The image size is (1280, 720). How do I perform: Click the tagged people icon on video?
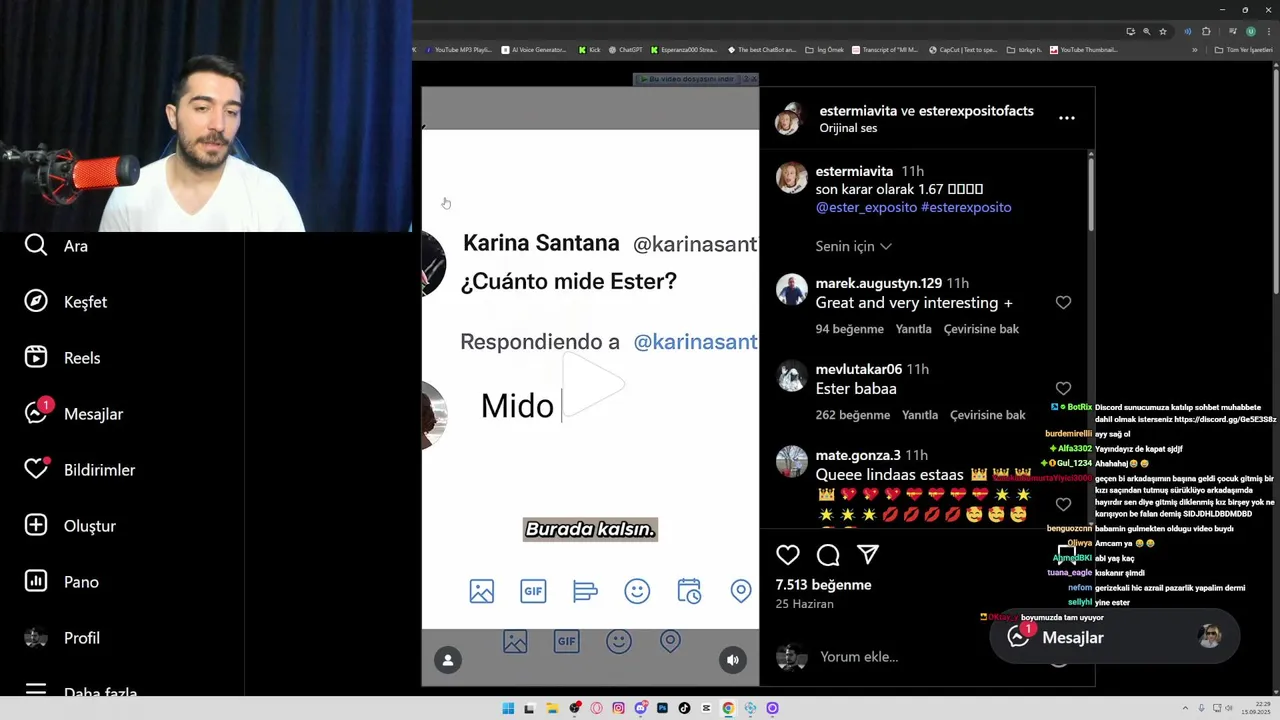point(448,660)
